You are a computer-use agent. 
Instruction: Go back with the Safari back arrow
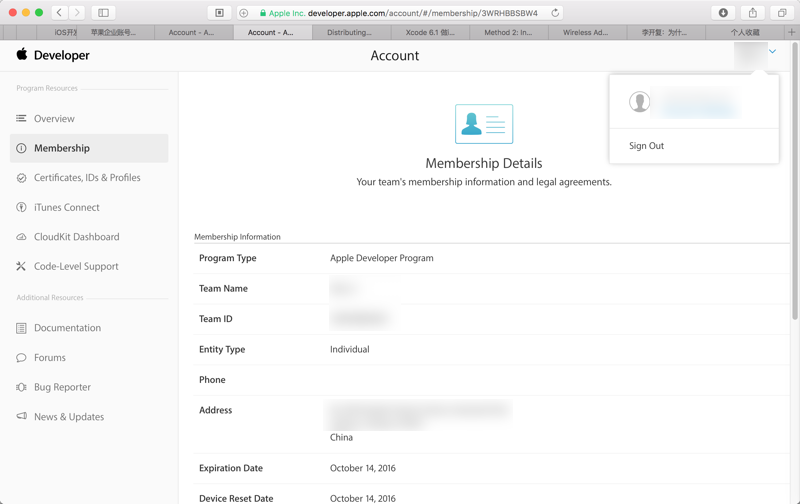pyautogui.click(x=59, y=13)
